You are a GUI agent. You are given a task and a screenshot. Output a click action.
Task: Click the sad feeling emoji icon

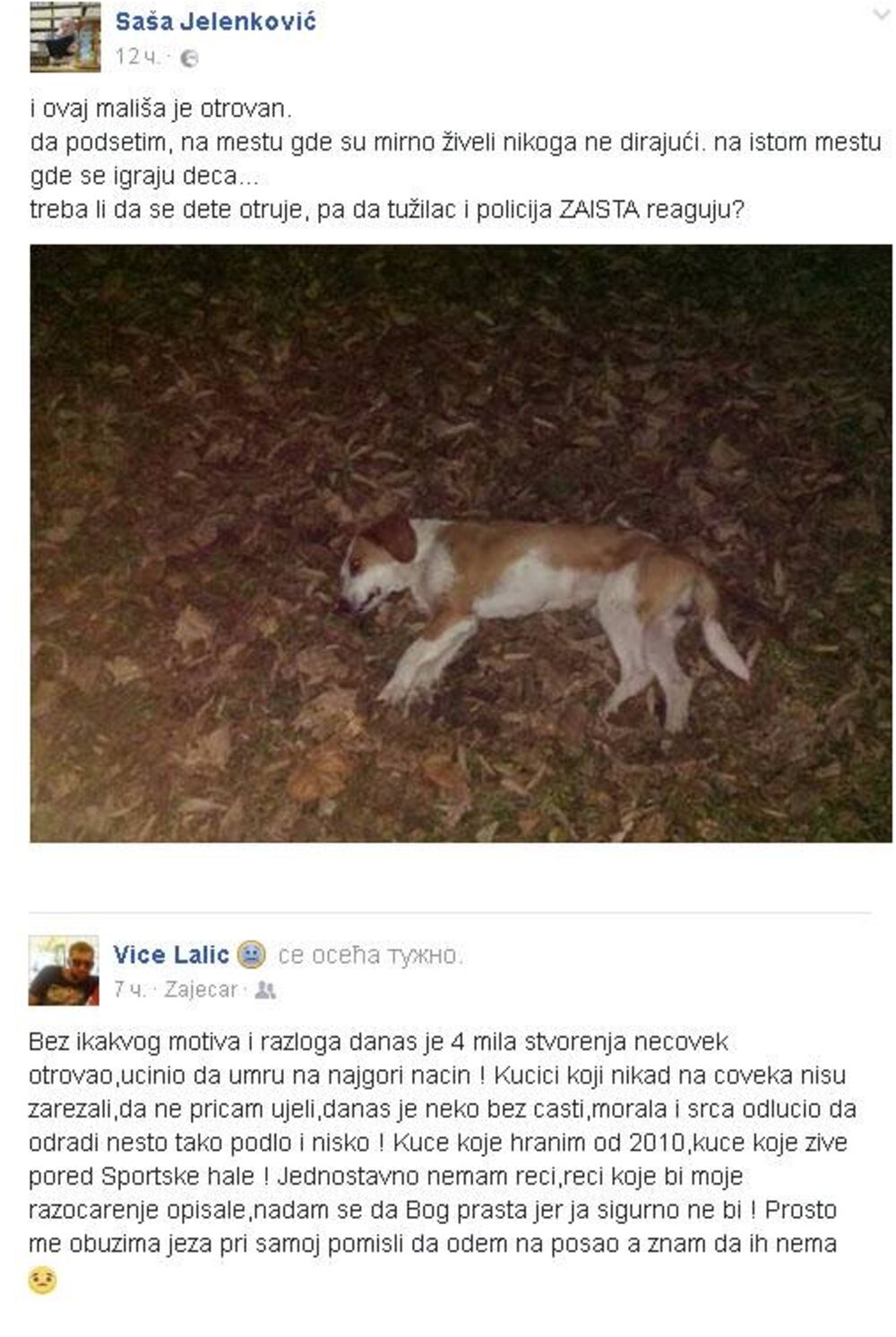tap(252, 955)
